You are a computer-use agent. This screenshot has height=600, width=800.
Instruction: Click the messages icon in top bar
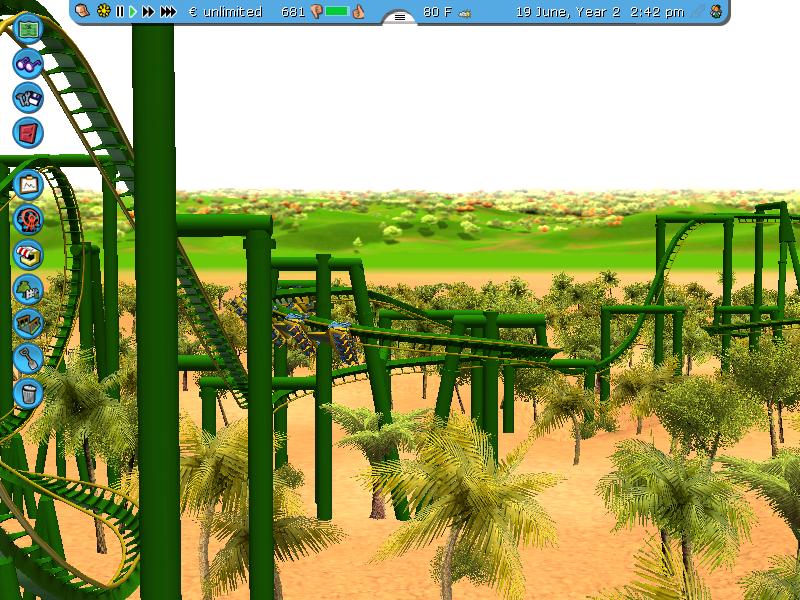[x=82, y=11]
